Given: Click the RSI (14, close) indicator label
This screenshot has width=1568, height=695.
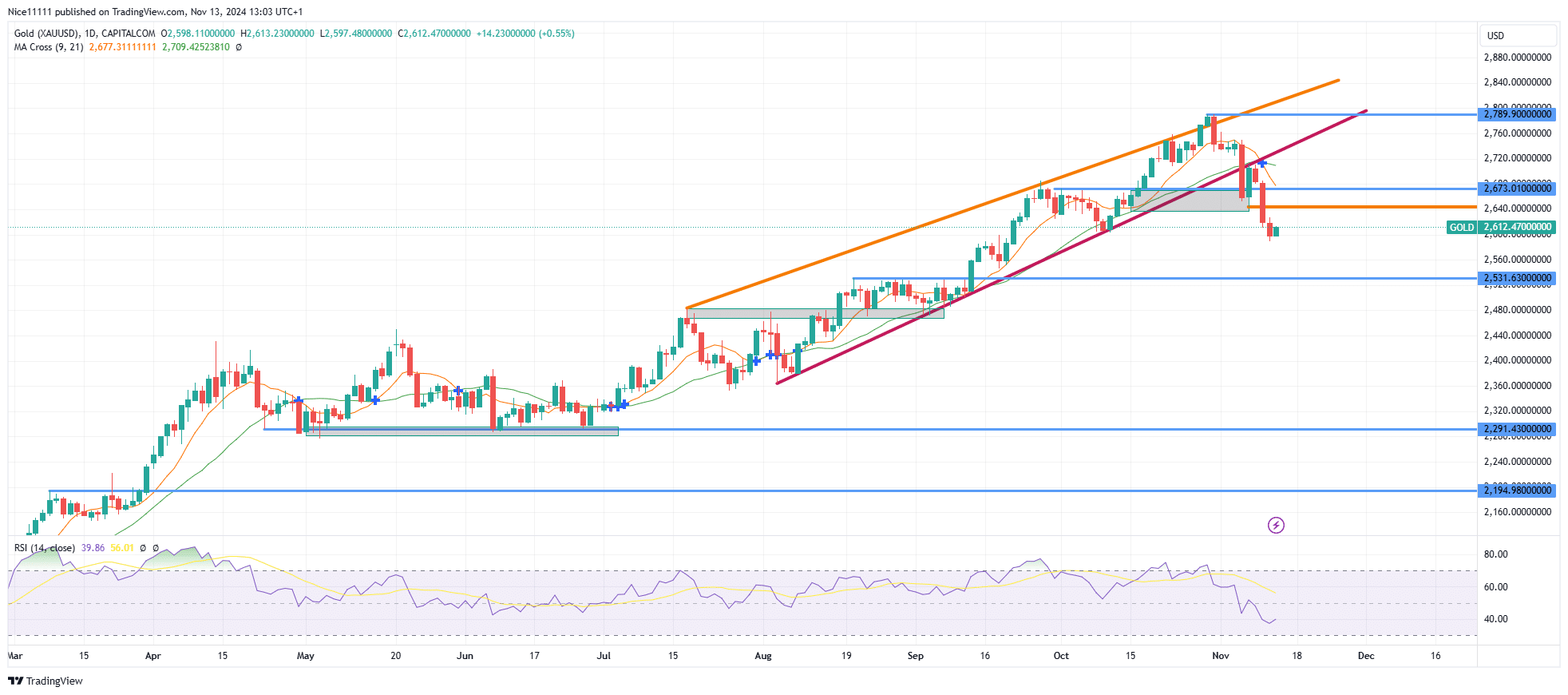Looking at the screenshot, I should click(x=45, y=548).
